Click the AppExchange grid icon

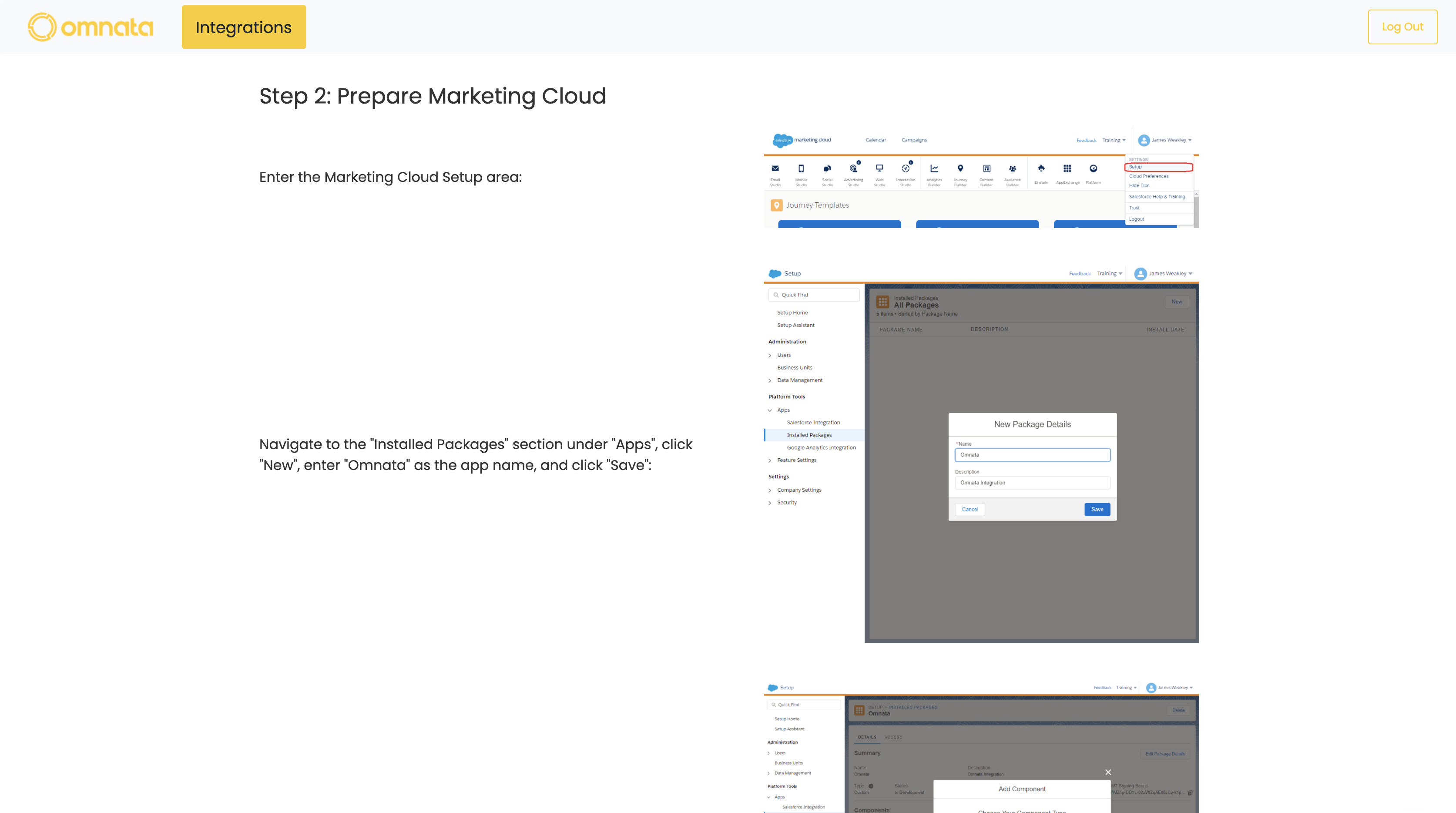(x=1067, y=168)
